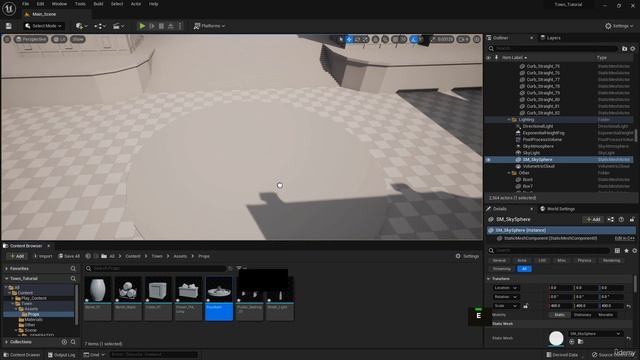Activate the viewport select arrow tool

coord(341,39)
